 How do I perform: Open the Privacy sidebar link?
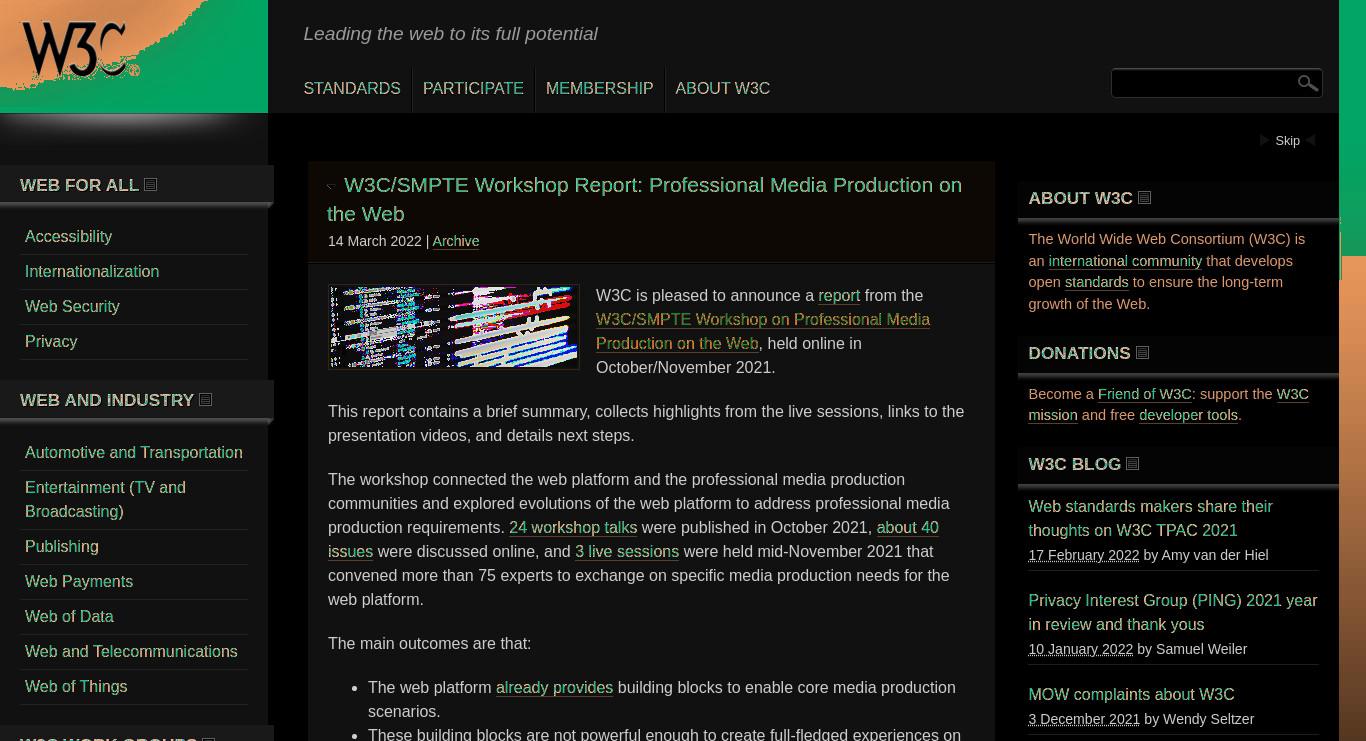click(51, 342)
